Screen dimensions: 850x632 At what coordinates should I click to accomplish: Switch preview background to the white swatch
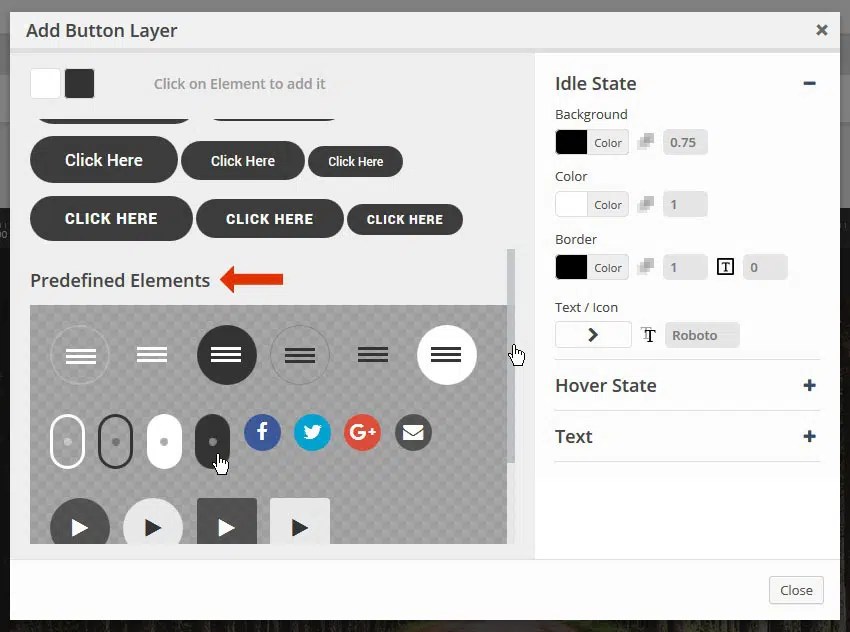tap(44, 85)
